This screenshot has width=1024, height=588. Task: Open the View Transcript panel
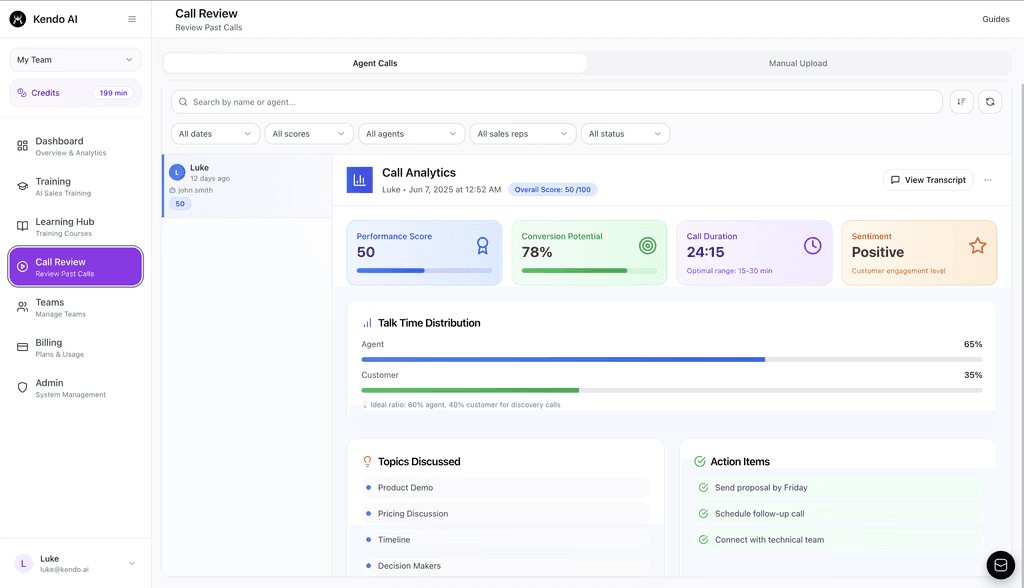coord(929,180)
